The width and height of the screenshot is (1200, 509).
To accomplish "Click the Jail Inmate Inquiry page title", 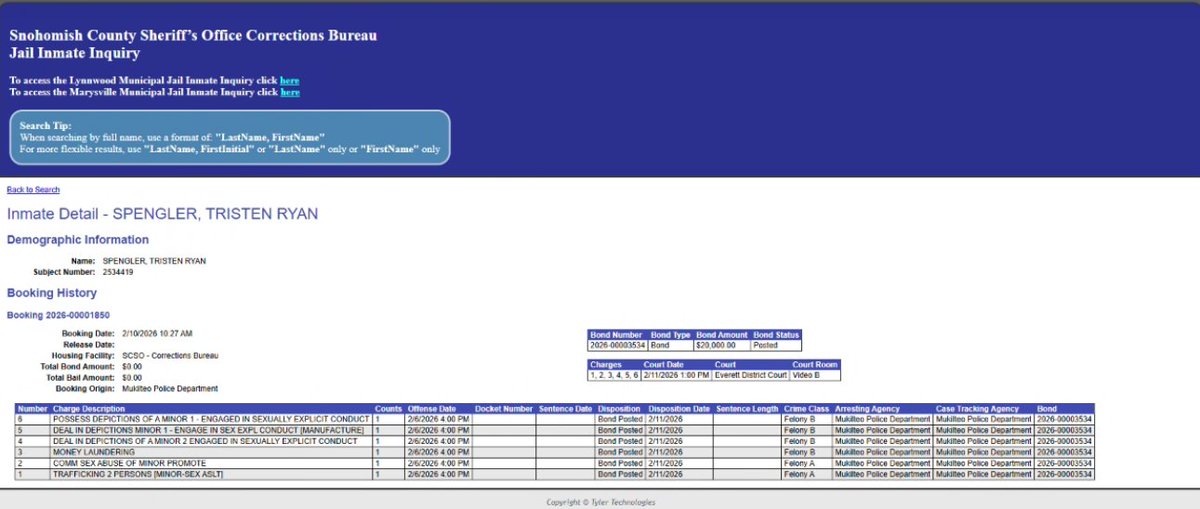I will [x=75, y=53].
